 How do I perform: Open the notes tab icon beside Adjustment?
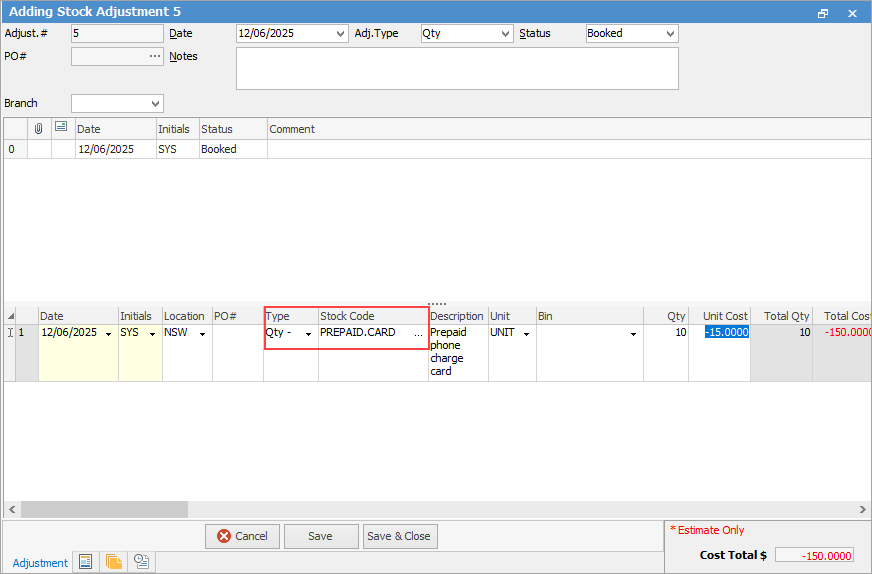[86, 562]
